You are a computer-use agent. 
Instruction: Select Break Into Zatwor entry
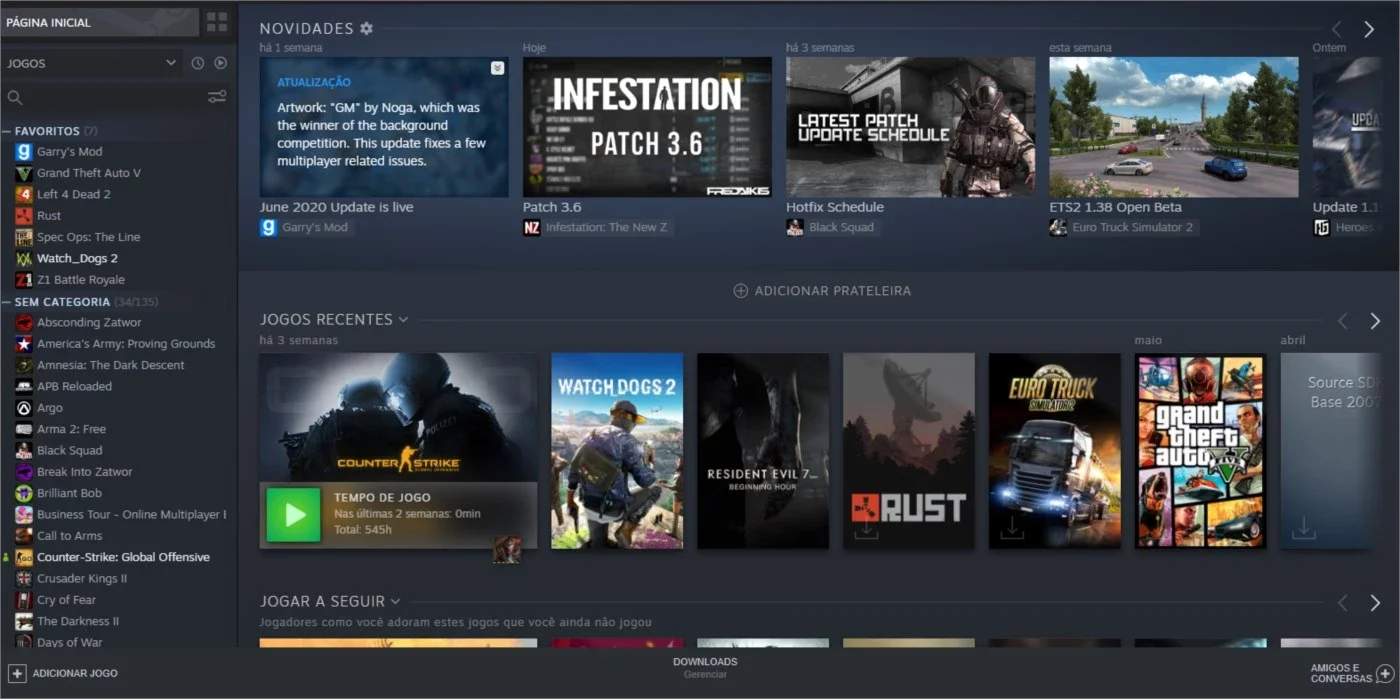click(85, 472)
